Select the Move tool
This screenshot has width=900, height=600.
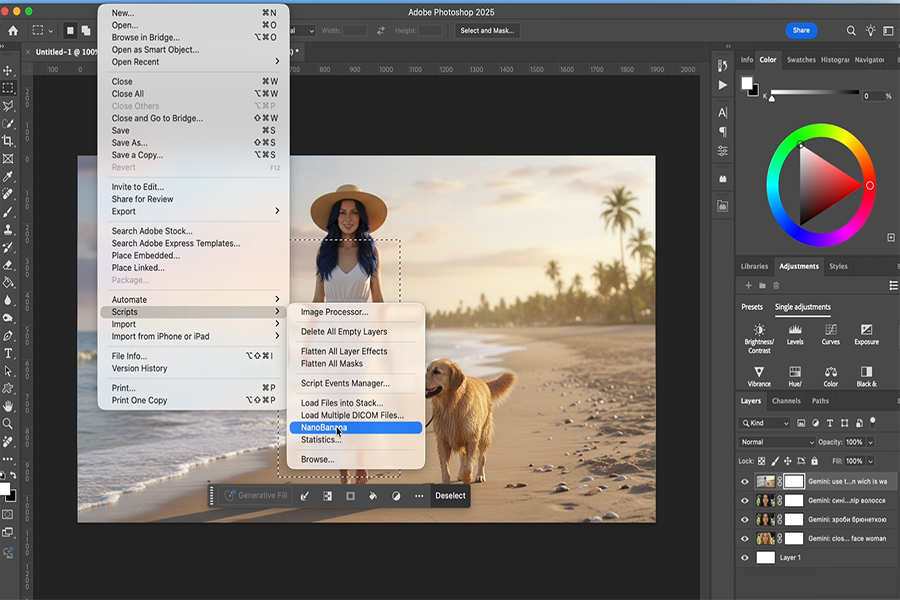pyautogui.click(x=8, y=70)
